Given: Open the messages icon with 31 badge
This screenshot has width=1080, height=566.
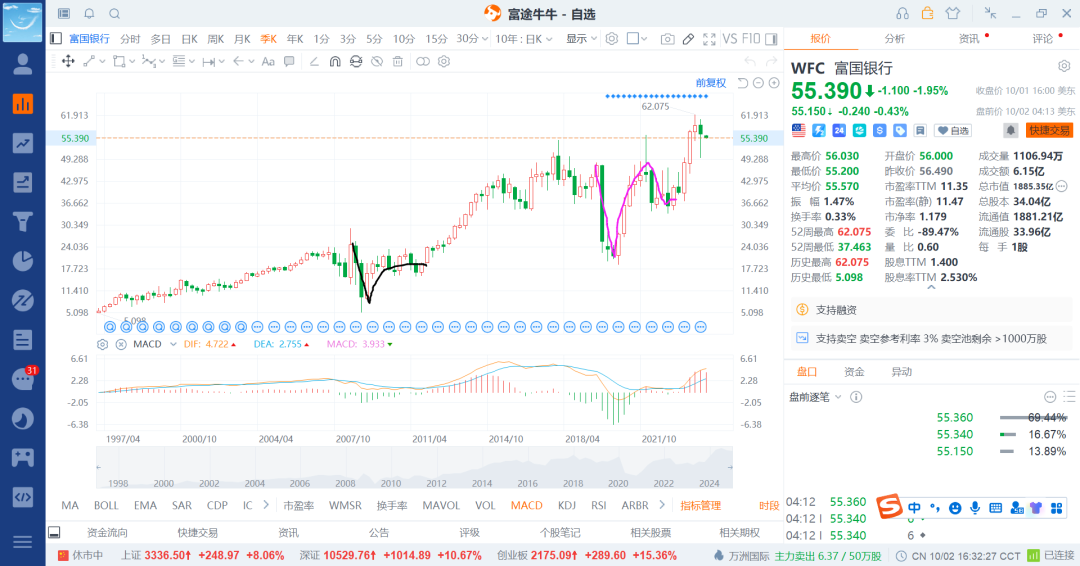Looking at the screenshot, I should 23,379.
